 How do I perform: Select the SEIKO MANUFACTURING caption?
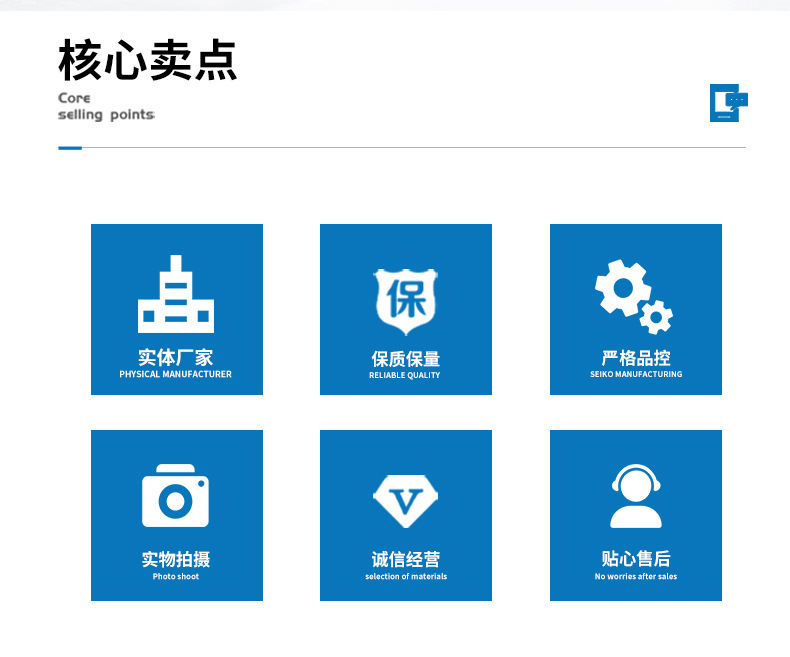636,374
